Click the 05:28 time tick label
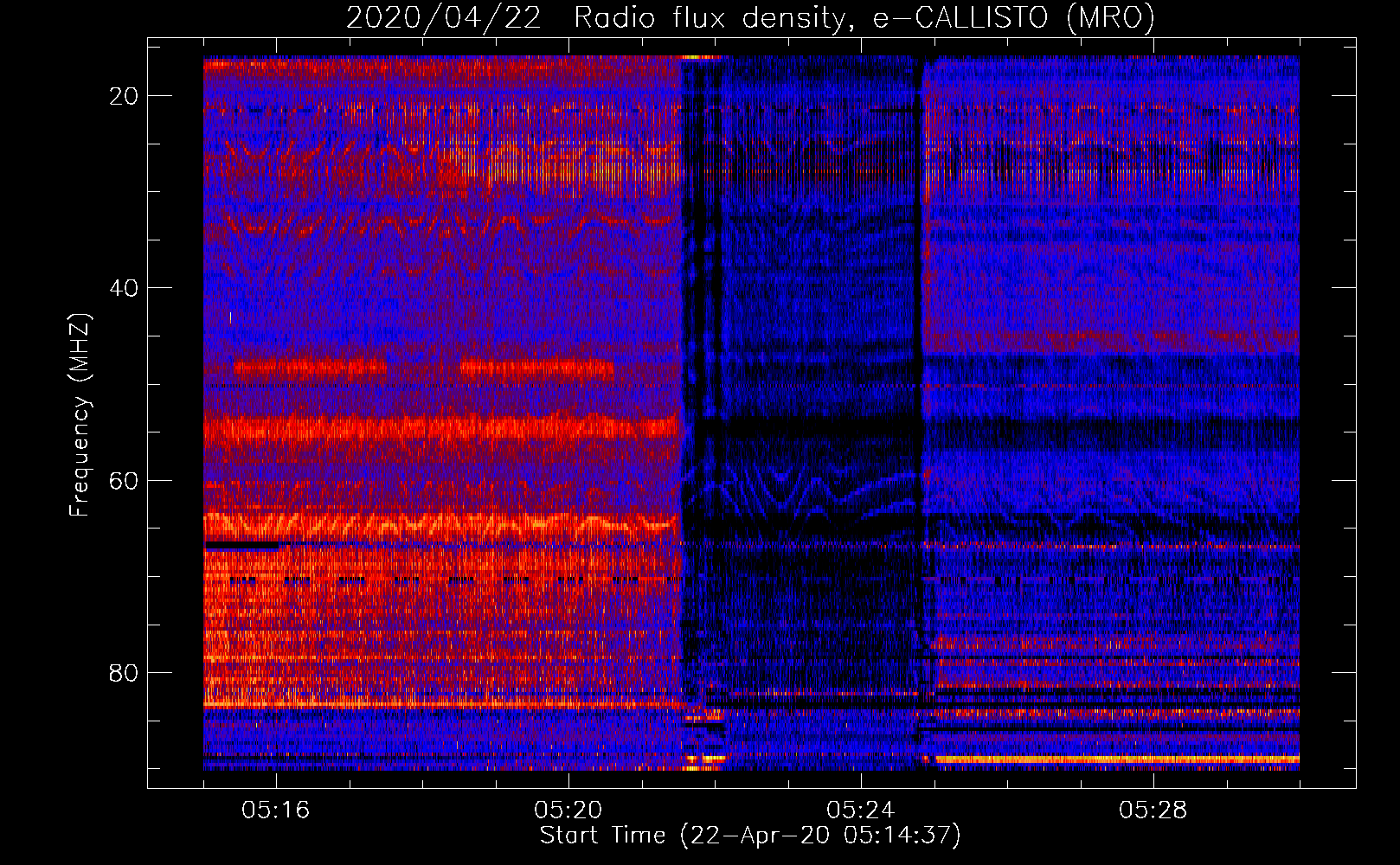 pos(1153,810)
